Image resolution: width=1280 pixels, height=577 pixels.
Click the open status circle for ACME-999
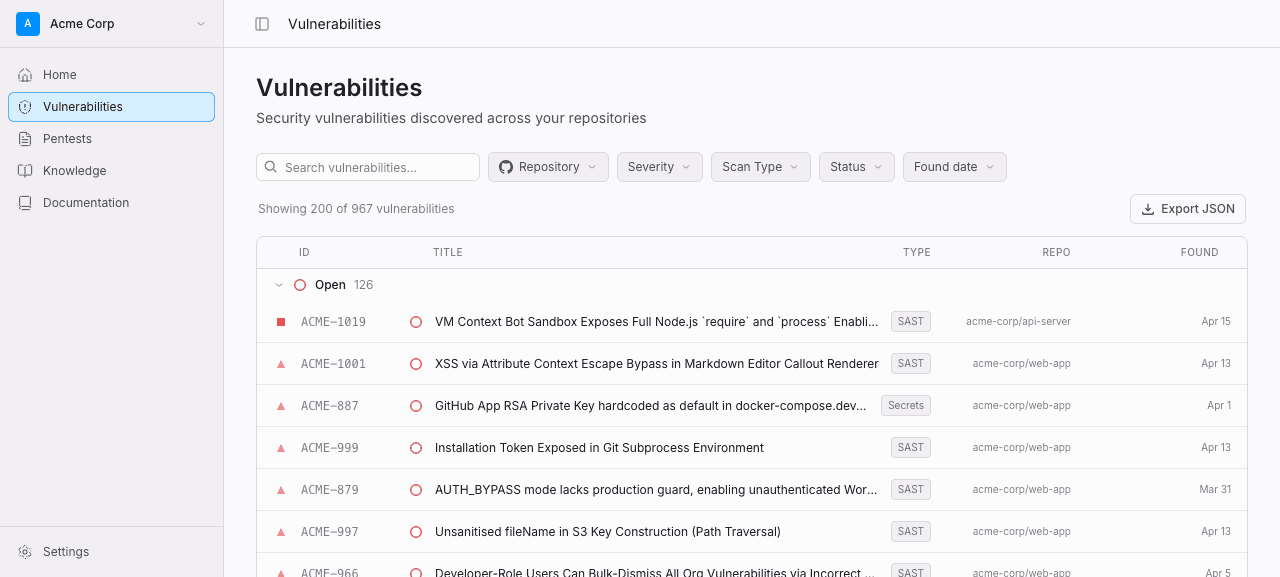click(416, 448)
